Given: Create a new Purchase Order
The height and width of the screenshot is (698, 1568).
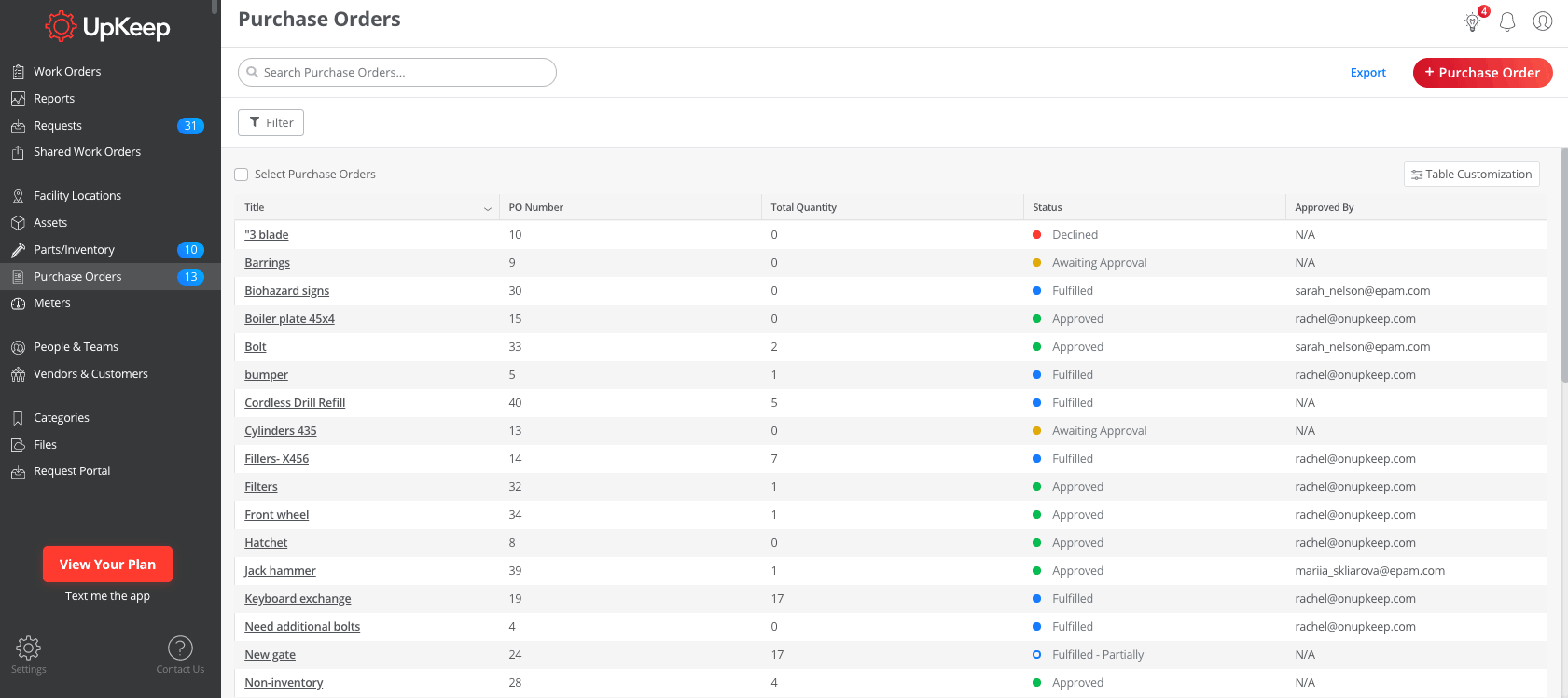Looking at the screenshot, I should 1482,73.
